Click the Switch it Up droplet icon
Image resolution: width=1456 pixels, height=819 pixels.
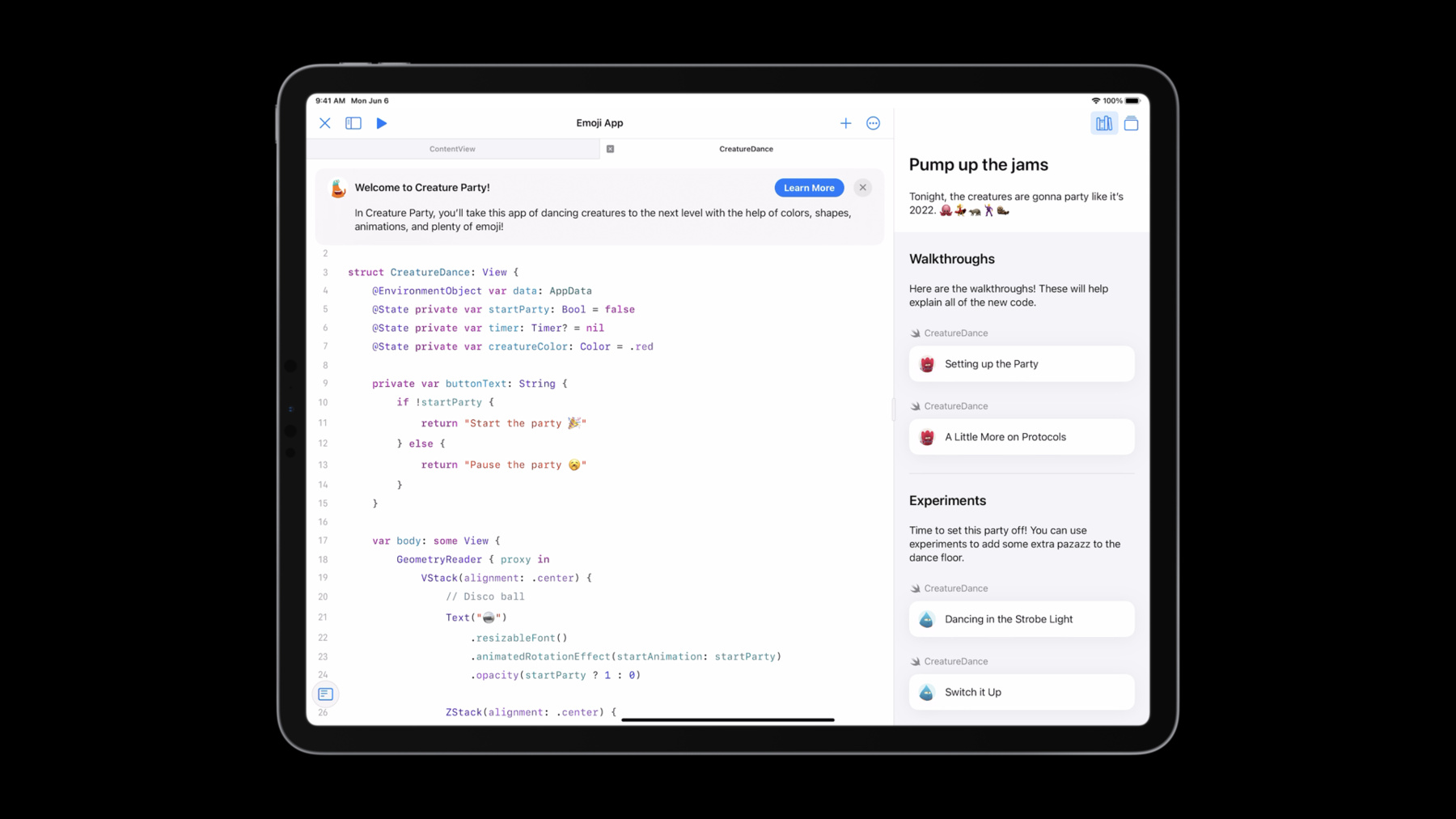927,692
